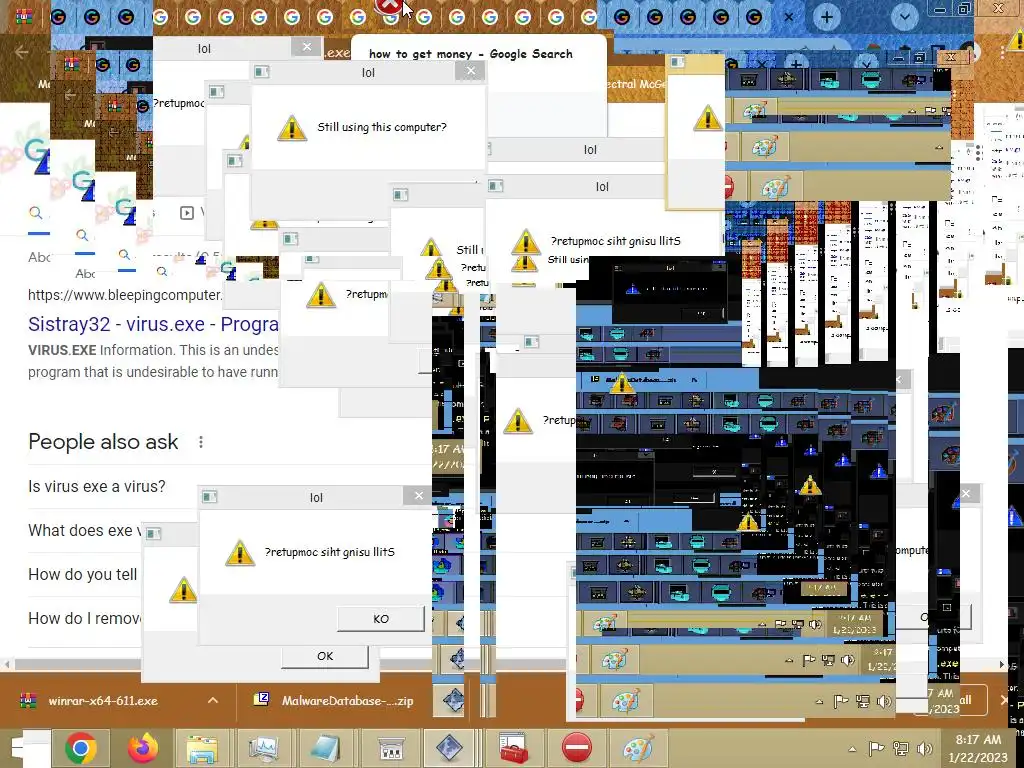
Task: Click the Chrome back arrow in the top left
Action: coord(21,52)
